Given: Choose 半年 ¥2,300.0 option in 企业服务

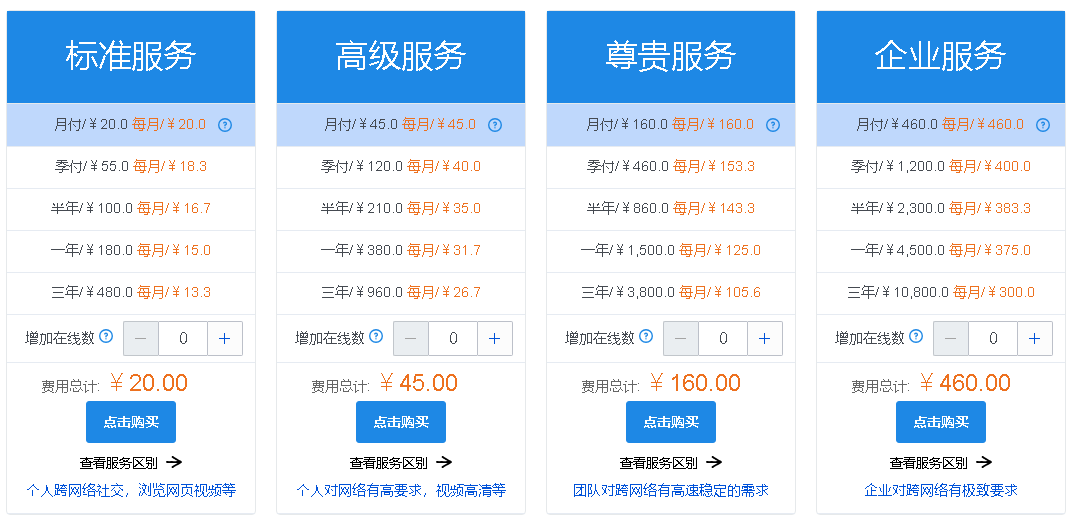Looking at the screenshot, I should [941, 209].
